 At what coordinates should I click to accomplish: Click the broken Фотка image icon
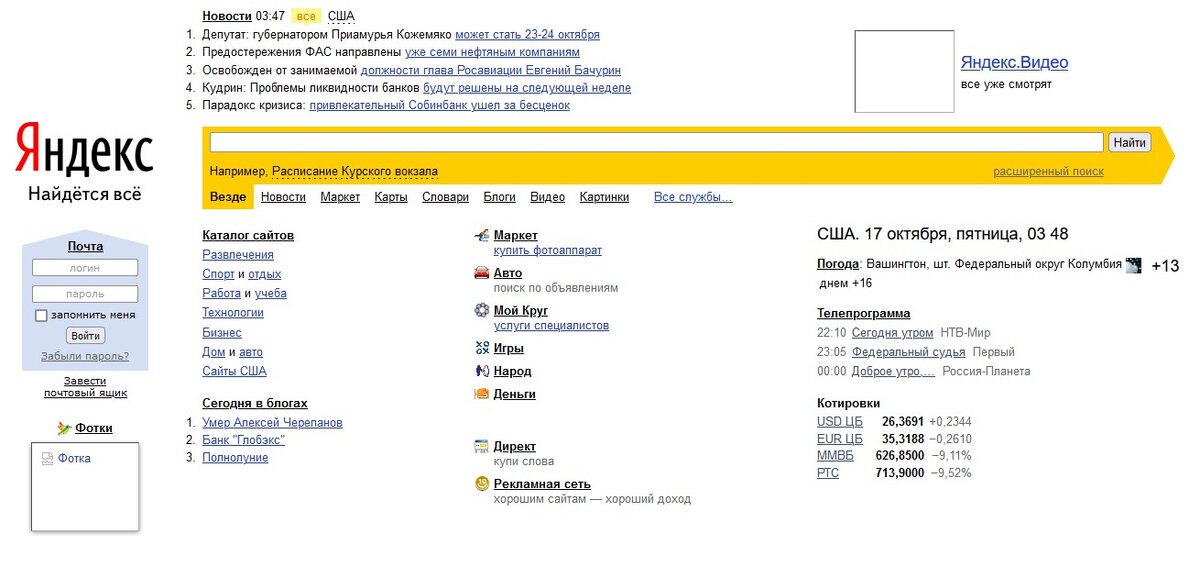[47, 459]
